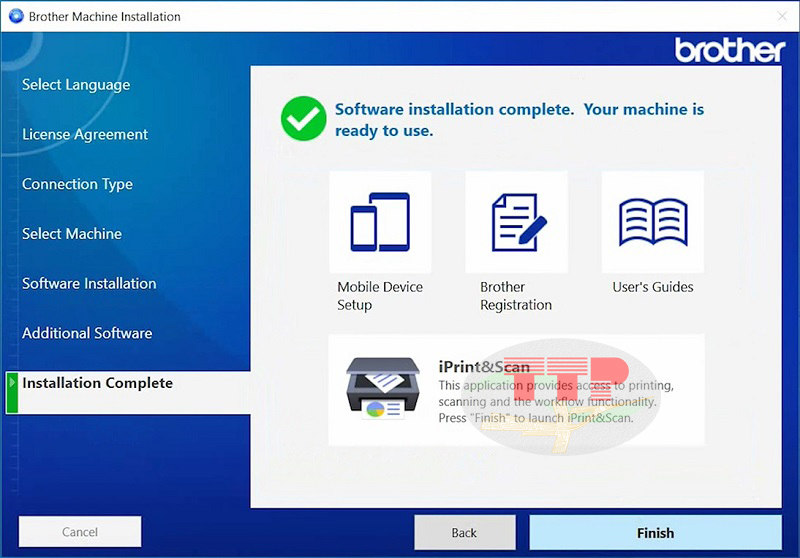
Task: Select the Additional Software step
Action: coord(87,333)
